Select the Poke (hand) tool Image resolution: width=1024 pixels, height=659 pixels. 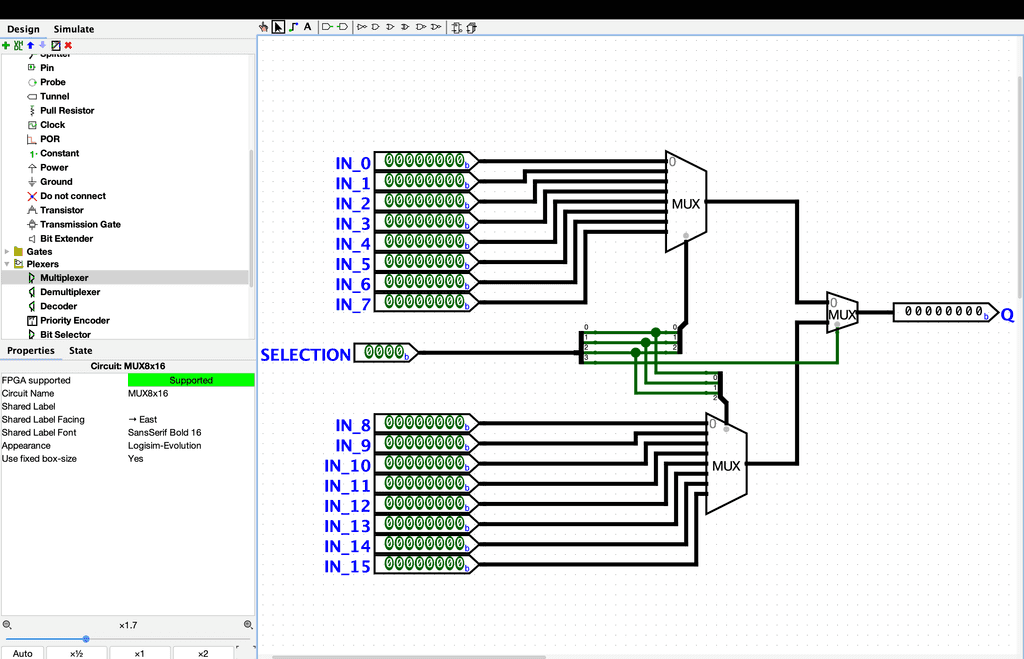point(264,27)
